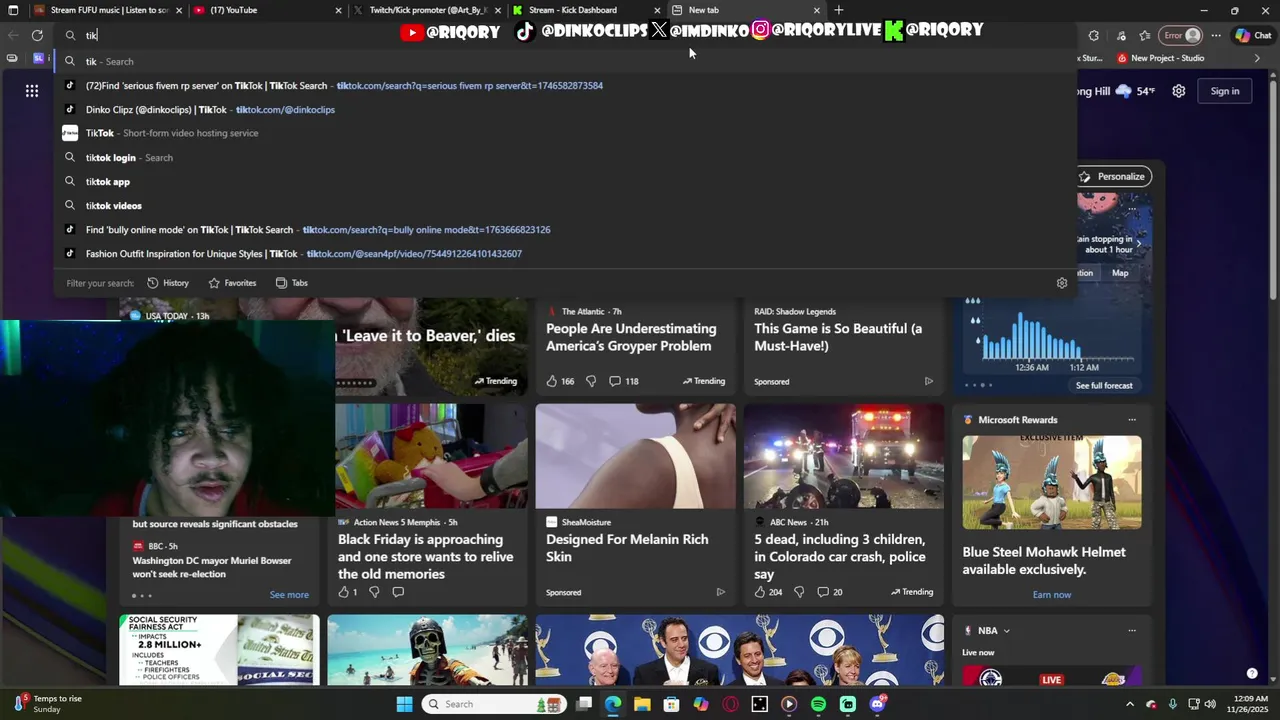Select TikTok short-form video hosting suggestion
This screenshot has height=720, width=1280.
(x=565, y=133)
